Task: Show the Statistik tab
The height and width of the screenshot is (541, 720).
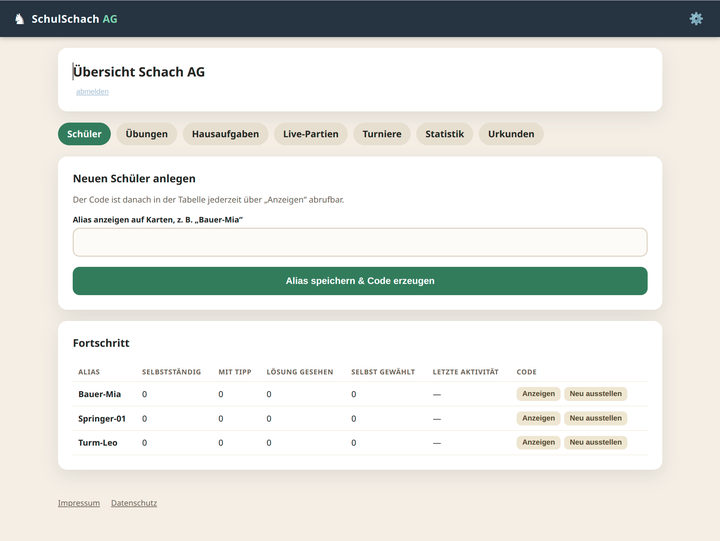Action: [444, 134]
